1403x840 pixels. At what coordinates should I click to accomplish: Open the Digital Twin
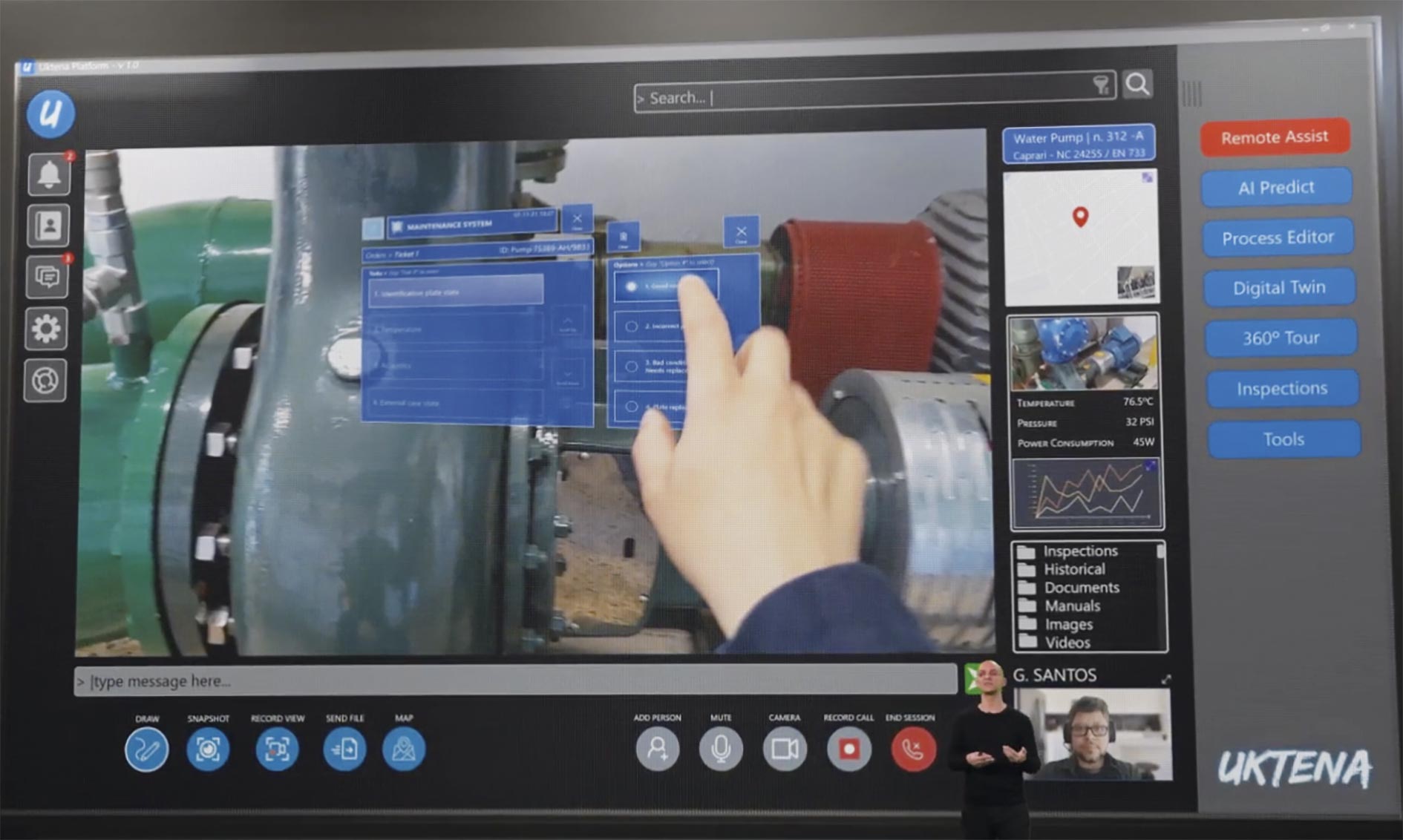coord(1279,288)
